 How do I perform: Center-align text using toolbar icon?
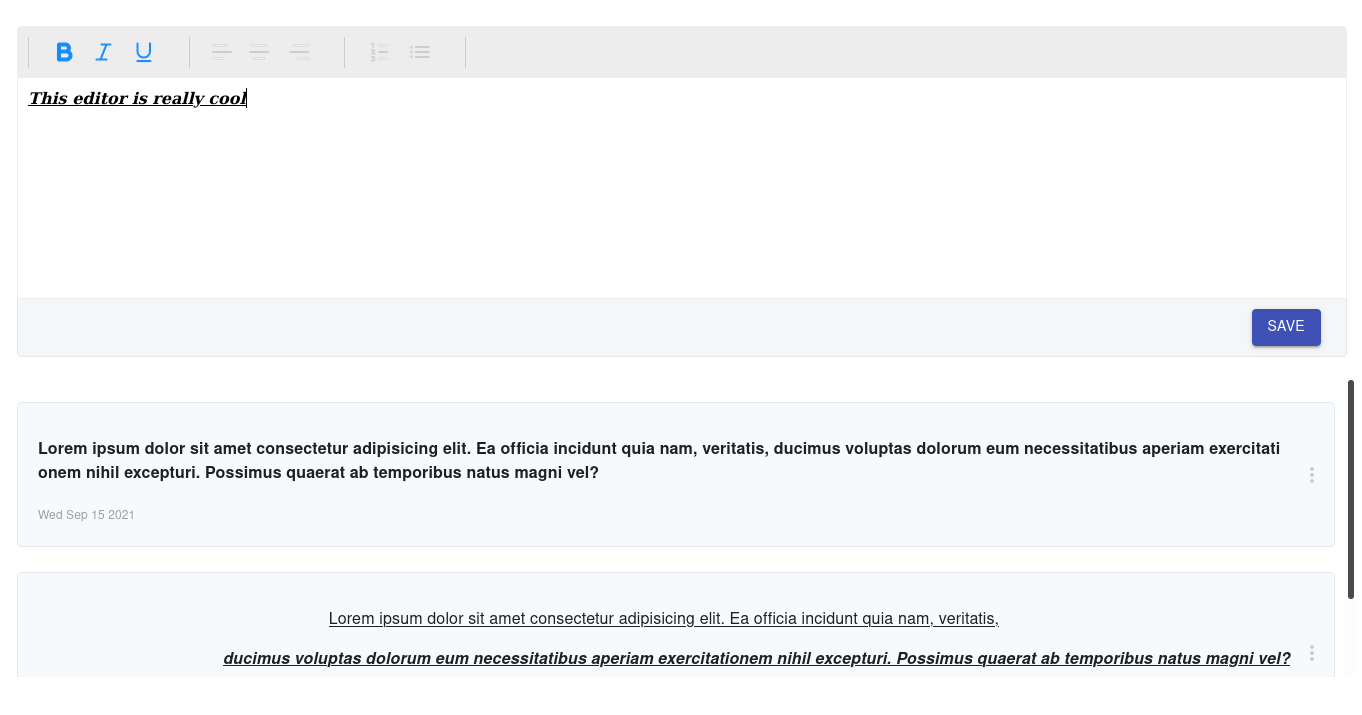tap(259, 52)
